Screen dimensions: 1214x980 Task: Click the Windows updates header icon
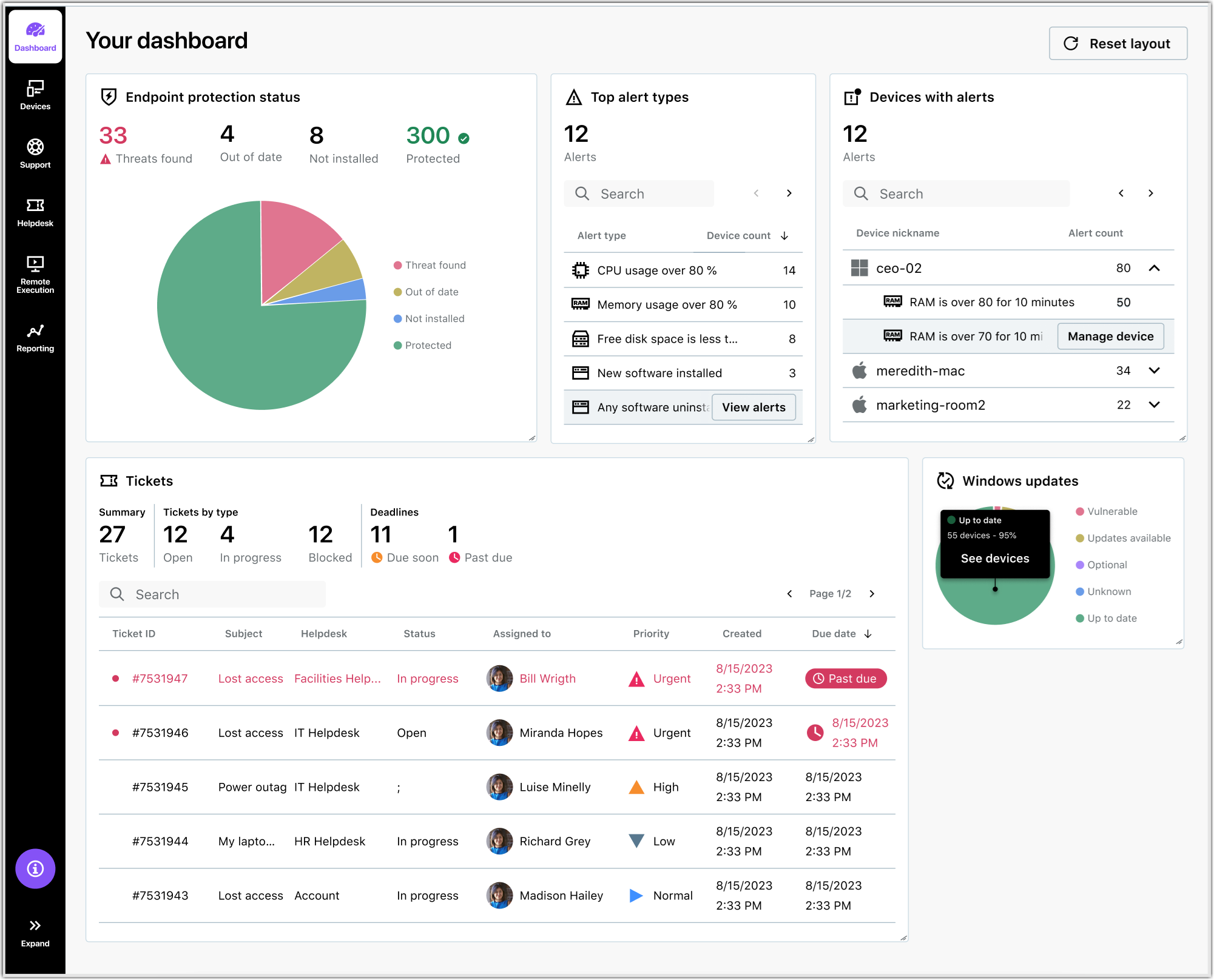click(945, 481)
